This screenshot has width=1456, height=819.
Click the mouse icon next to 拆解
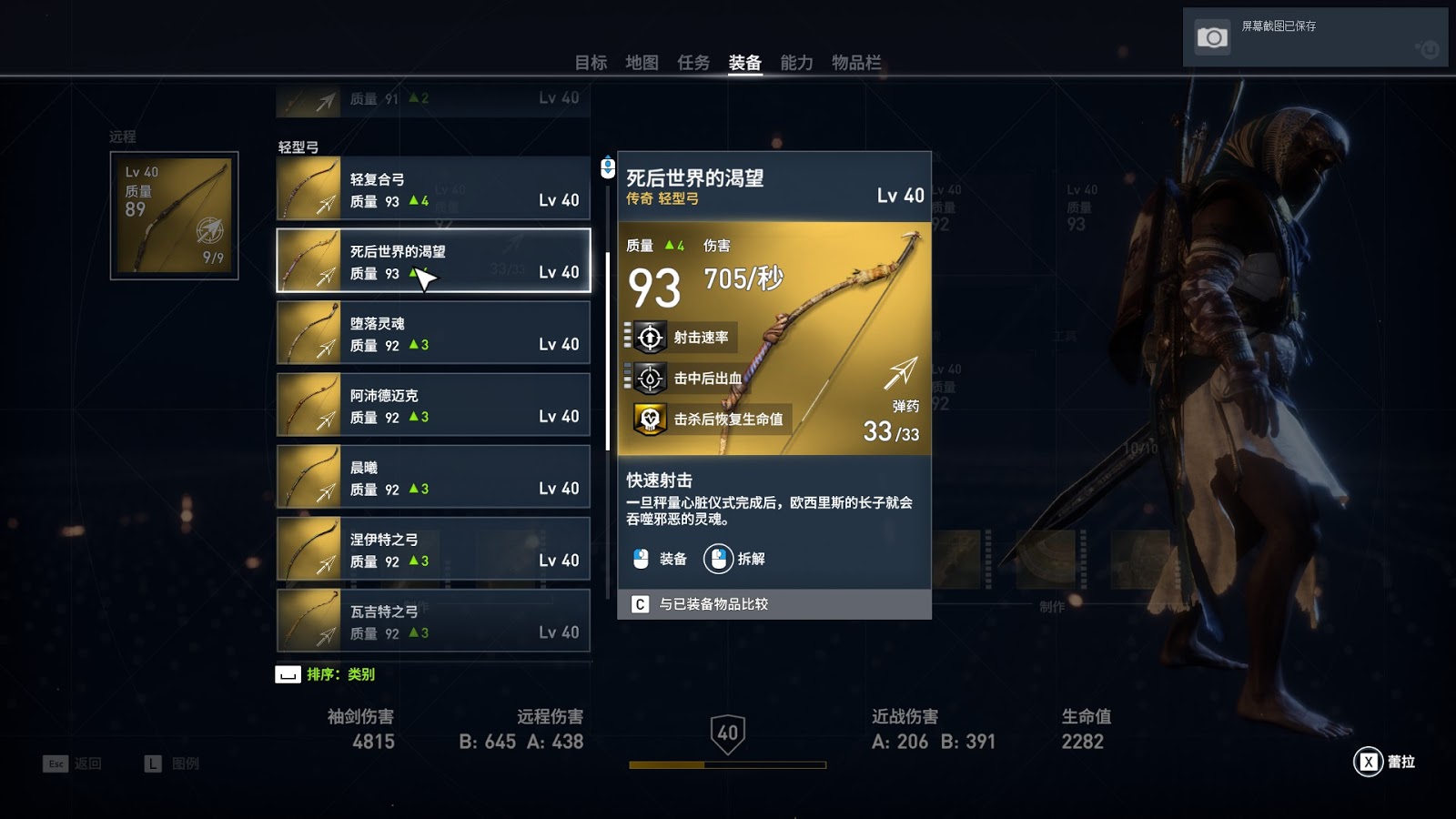[x=718, y=559]
